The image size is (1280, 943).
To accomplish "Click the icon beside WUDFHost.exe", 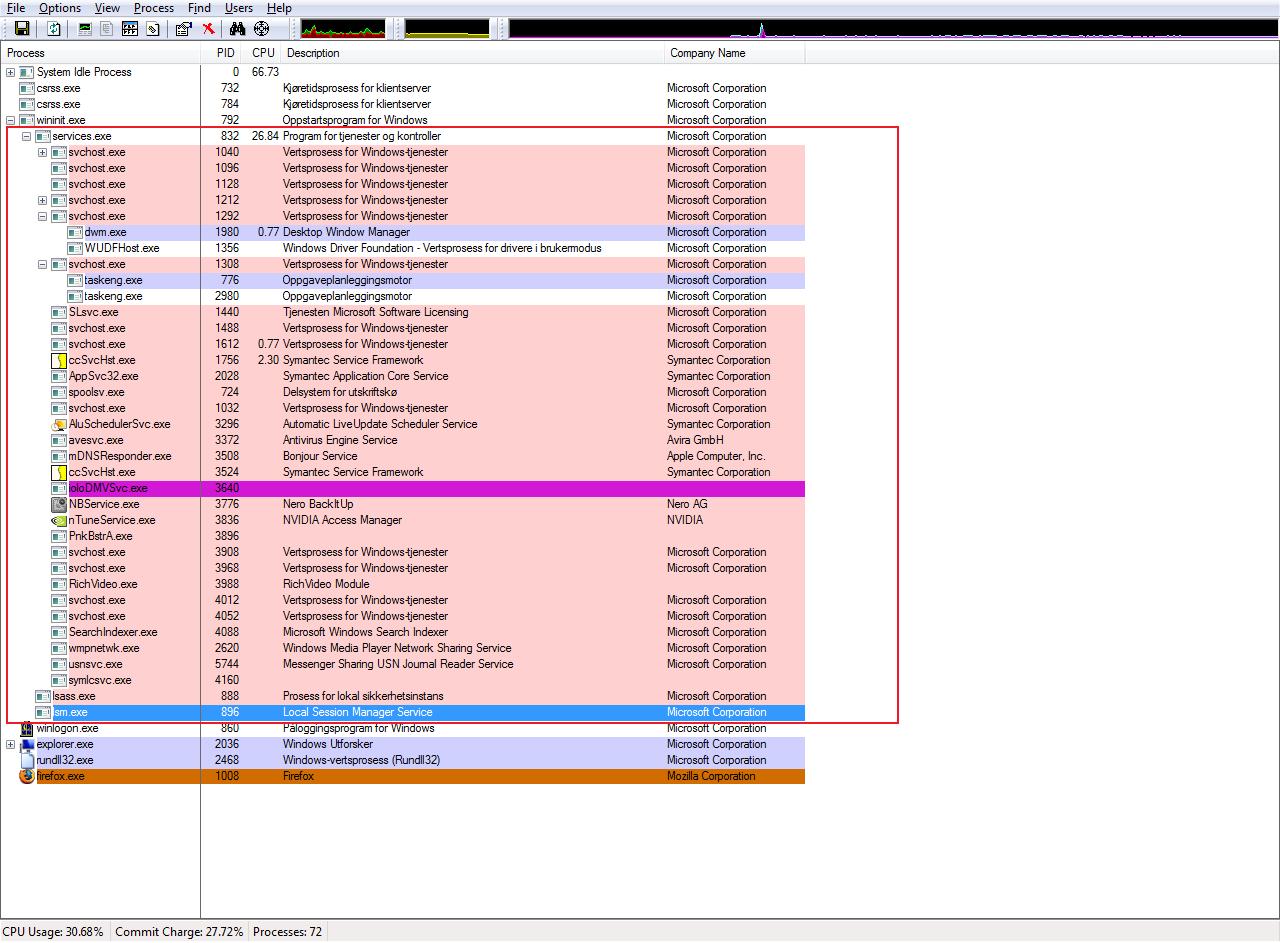I will [x=75, y=248].
